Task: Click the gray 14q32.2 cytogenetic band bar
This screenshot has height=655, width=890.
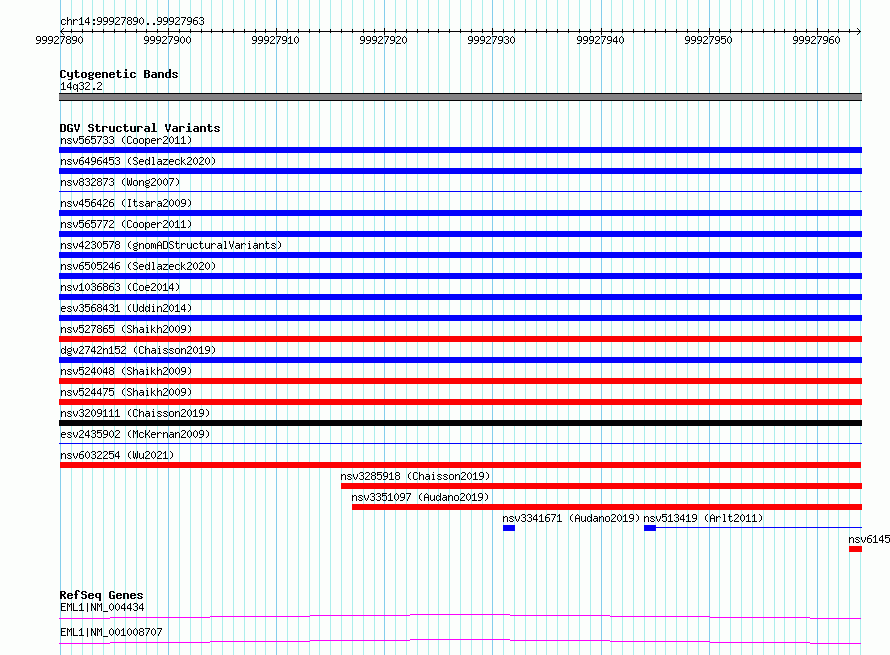Action: (460, 97)
